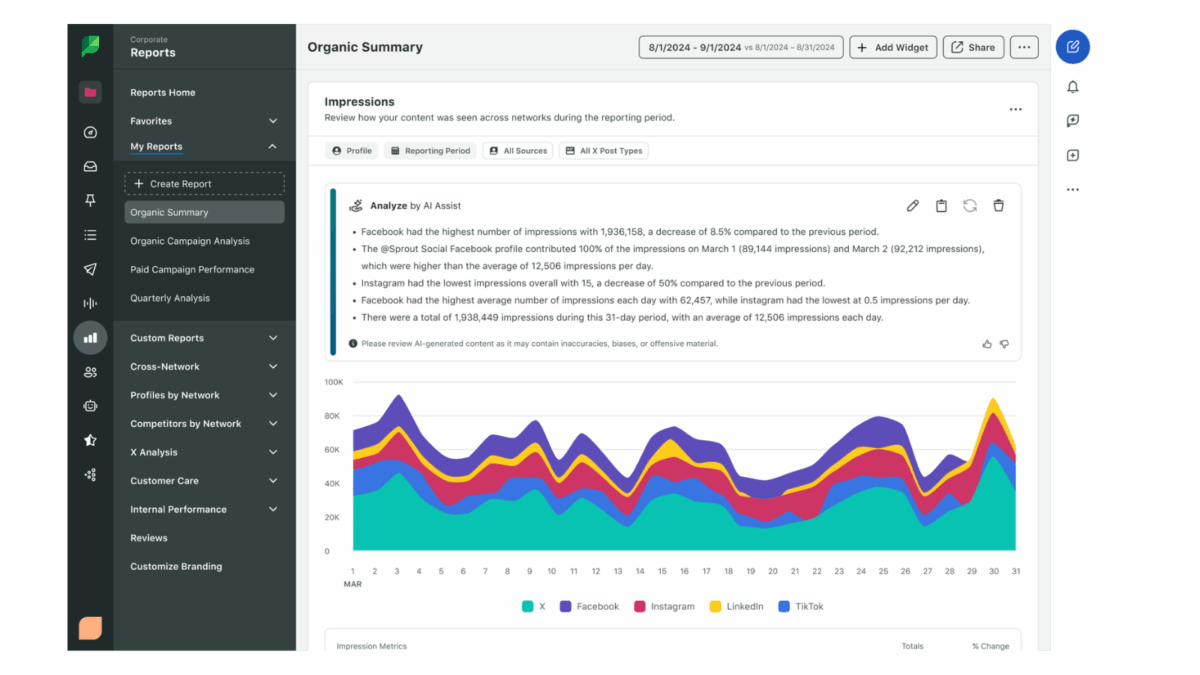Open the Organic Campaign Analysis report
Image resolution: width=1200 pixels, height=675 pixels.
[x=190, y=241]
